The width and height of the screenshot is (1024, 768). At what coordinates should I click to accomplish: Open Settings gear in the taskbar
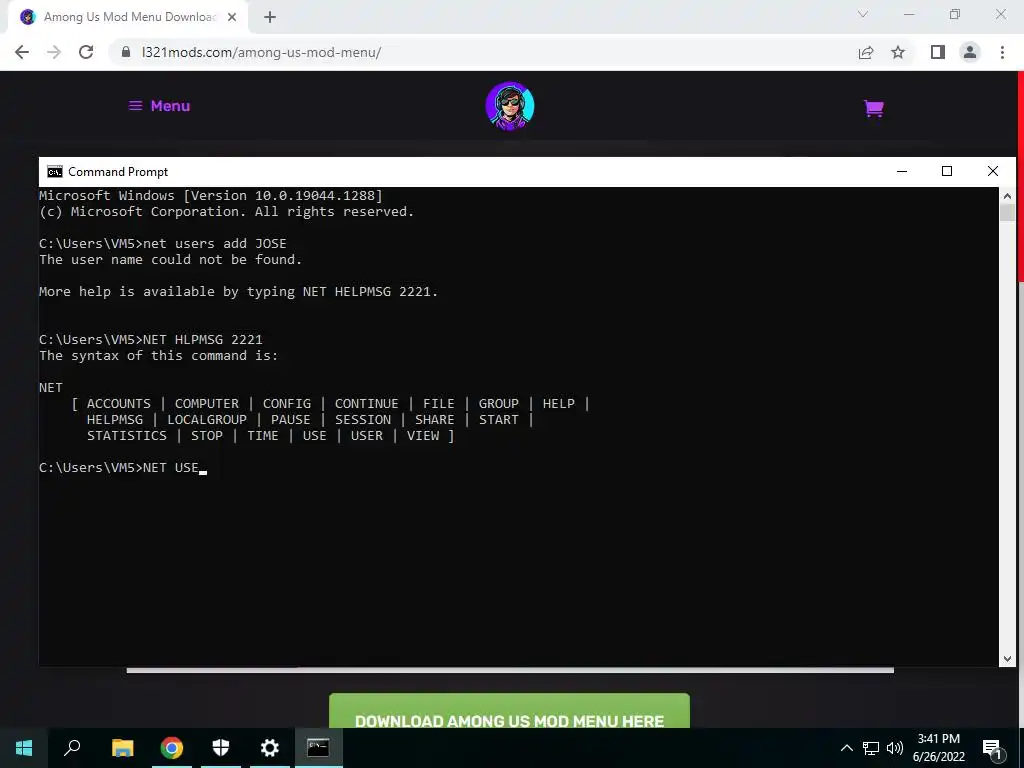(269, 748)
